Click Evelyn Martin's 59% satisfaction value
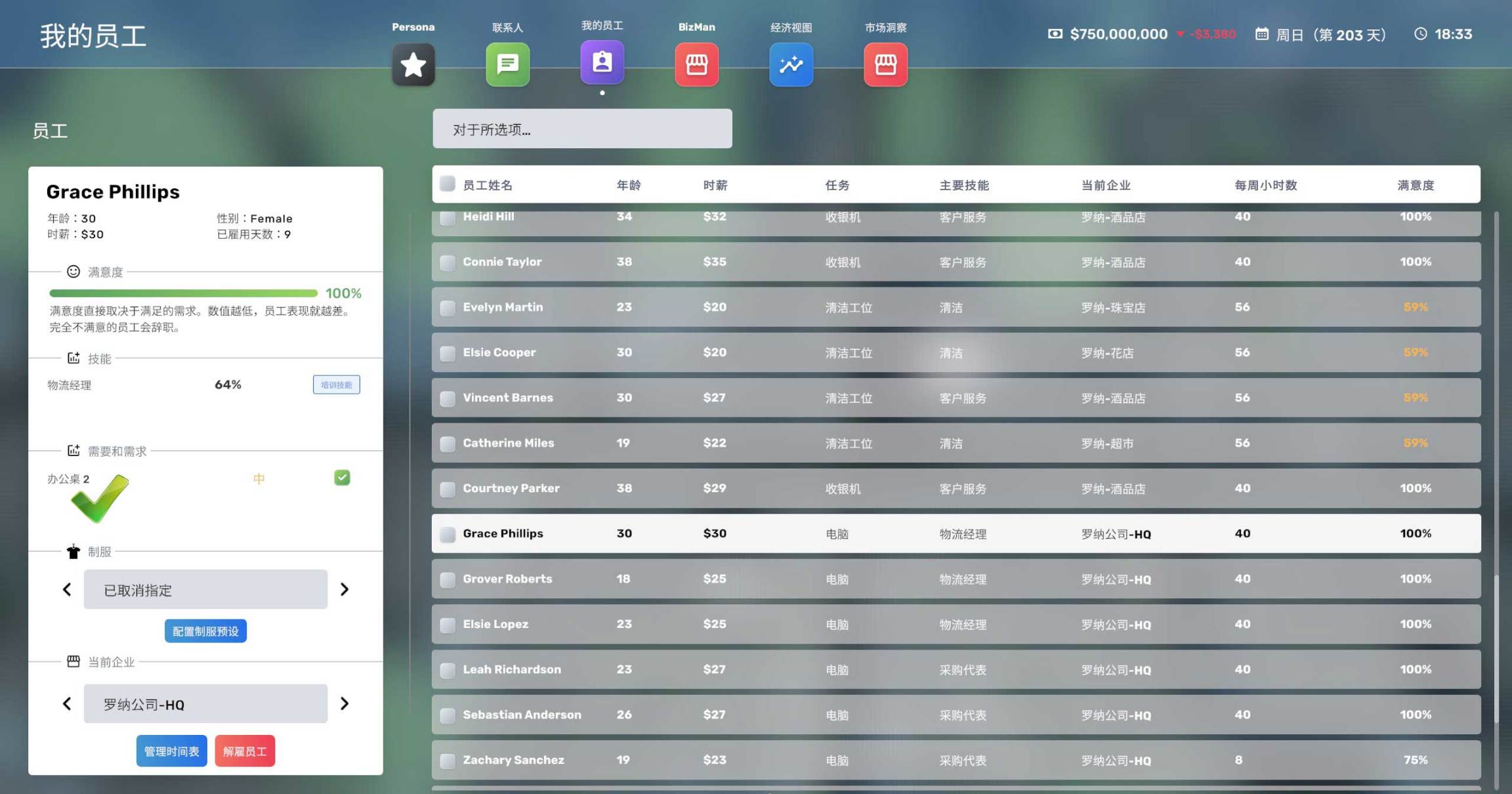This screenshot has width=1512, height=794. [x=1416, y=307]
